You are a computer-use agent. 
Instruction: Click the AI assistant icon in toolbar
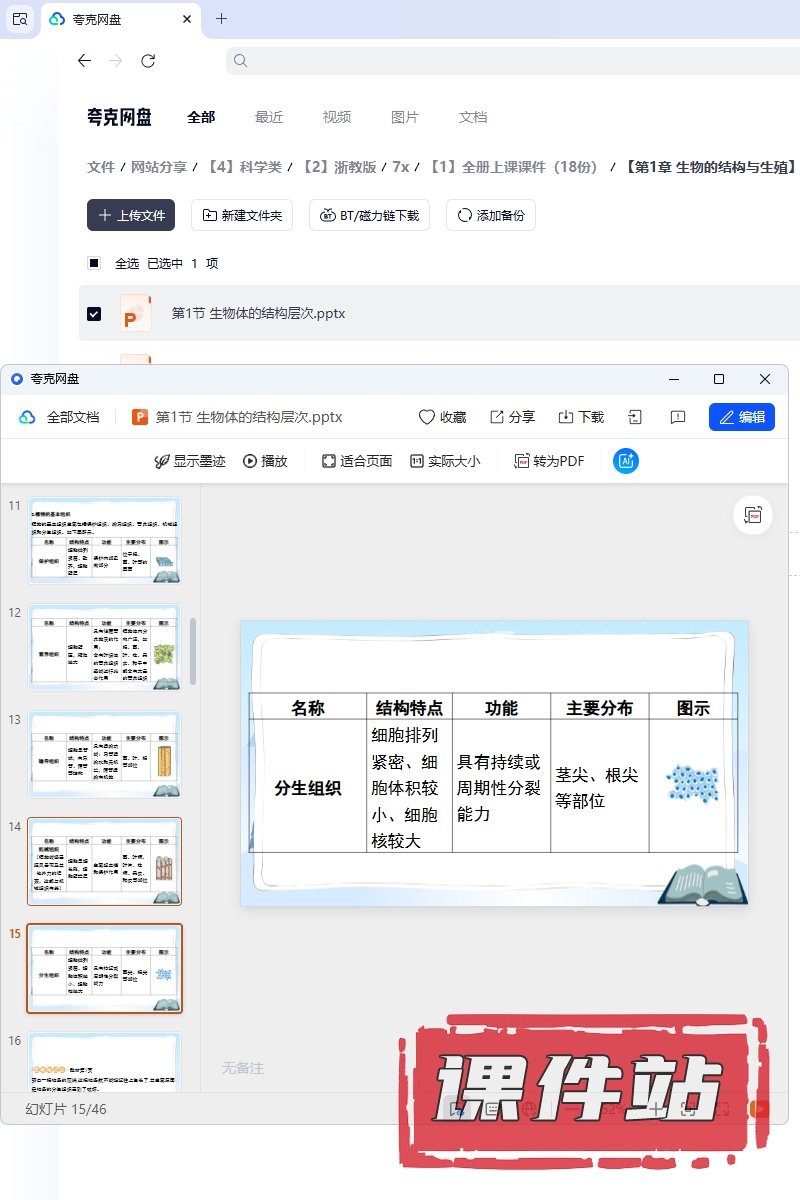click(x=626, y=461)
